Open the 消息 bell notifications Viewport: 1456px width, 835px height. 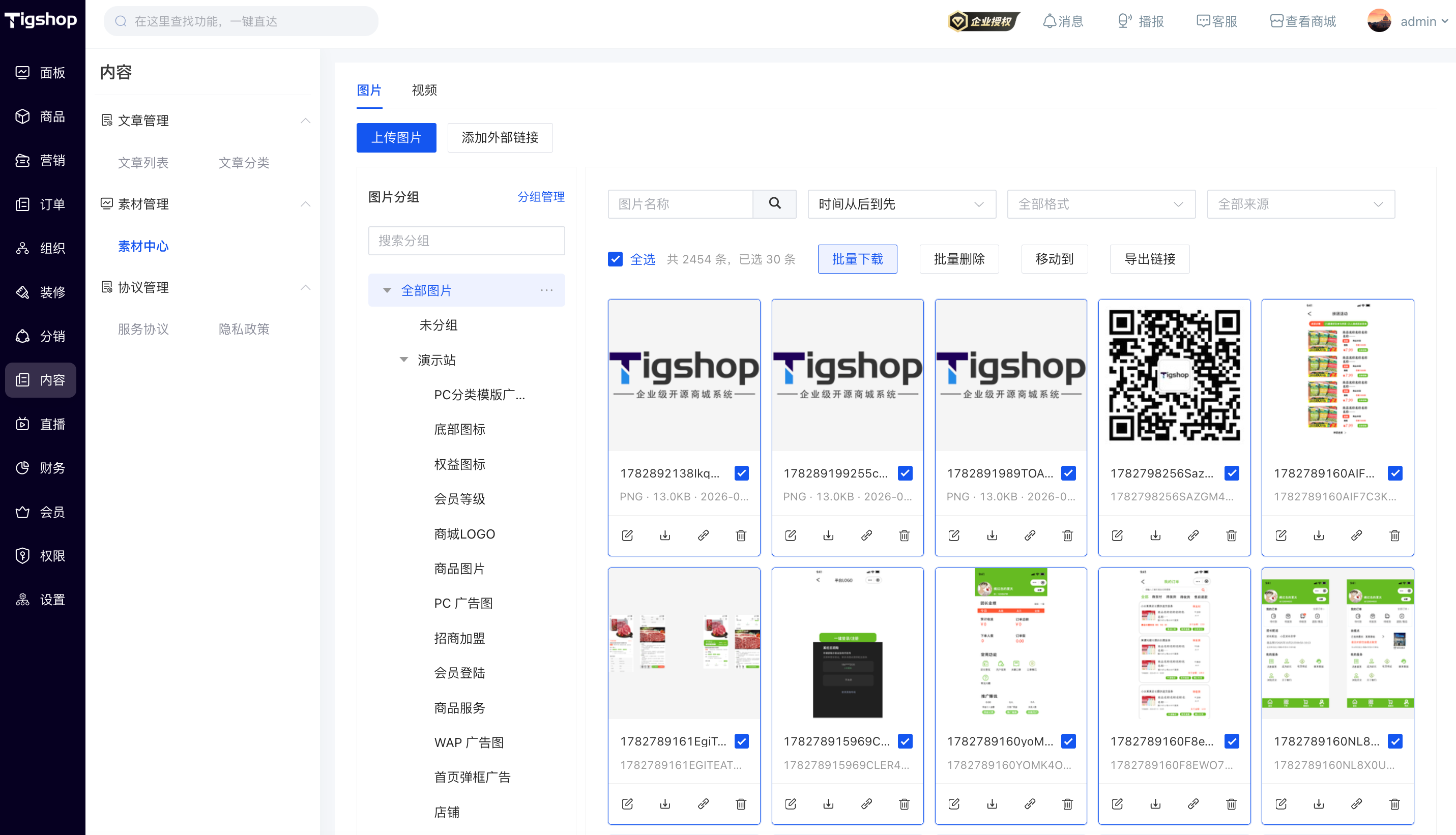pyautogui.click(x=1062, y=22)
